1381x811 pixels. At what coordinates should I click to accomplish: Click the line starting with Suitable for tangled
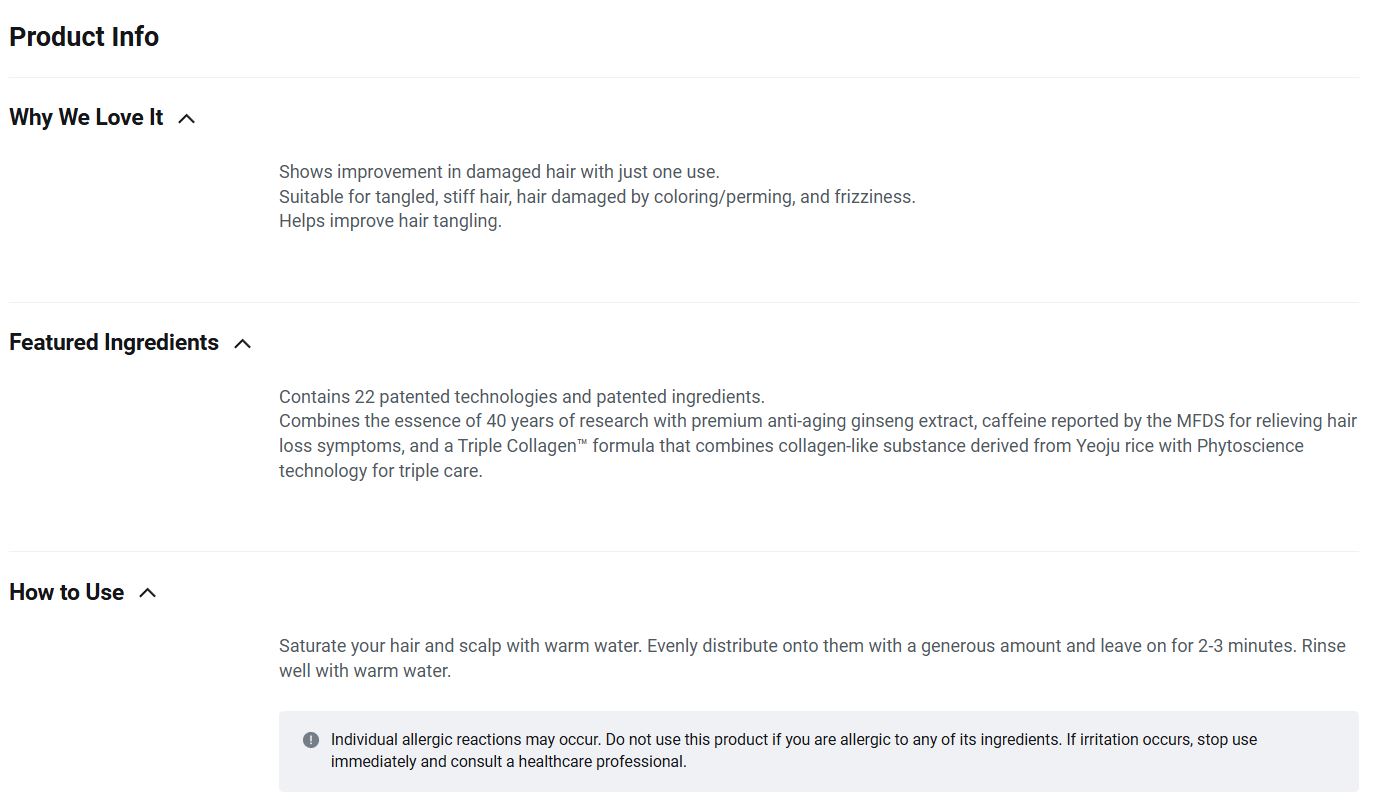(x=597, y=197)
